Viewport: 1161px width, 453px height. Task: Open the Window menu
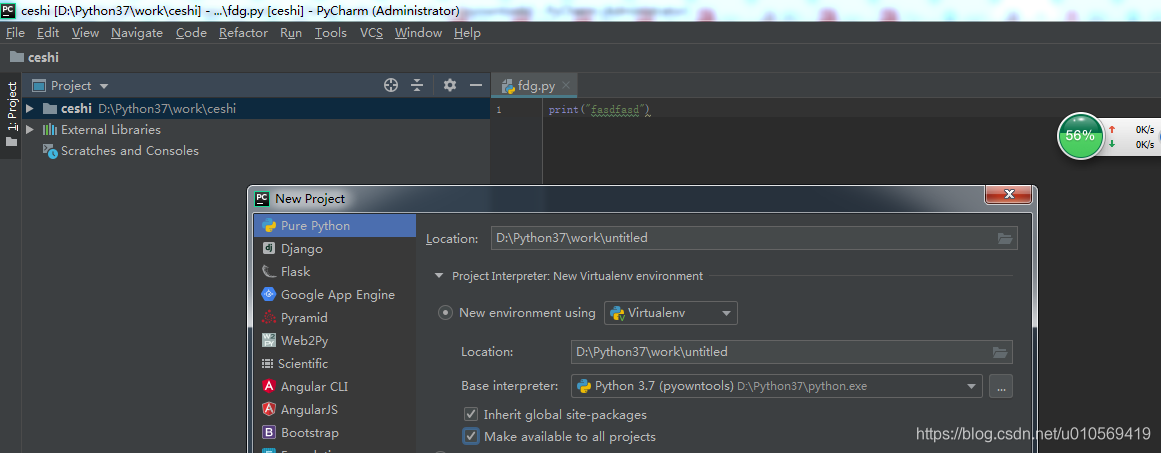click(418, 33)
